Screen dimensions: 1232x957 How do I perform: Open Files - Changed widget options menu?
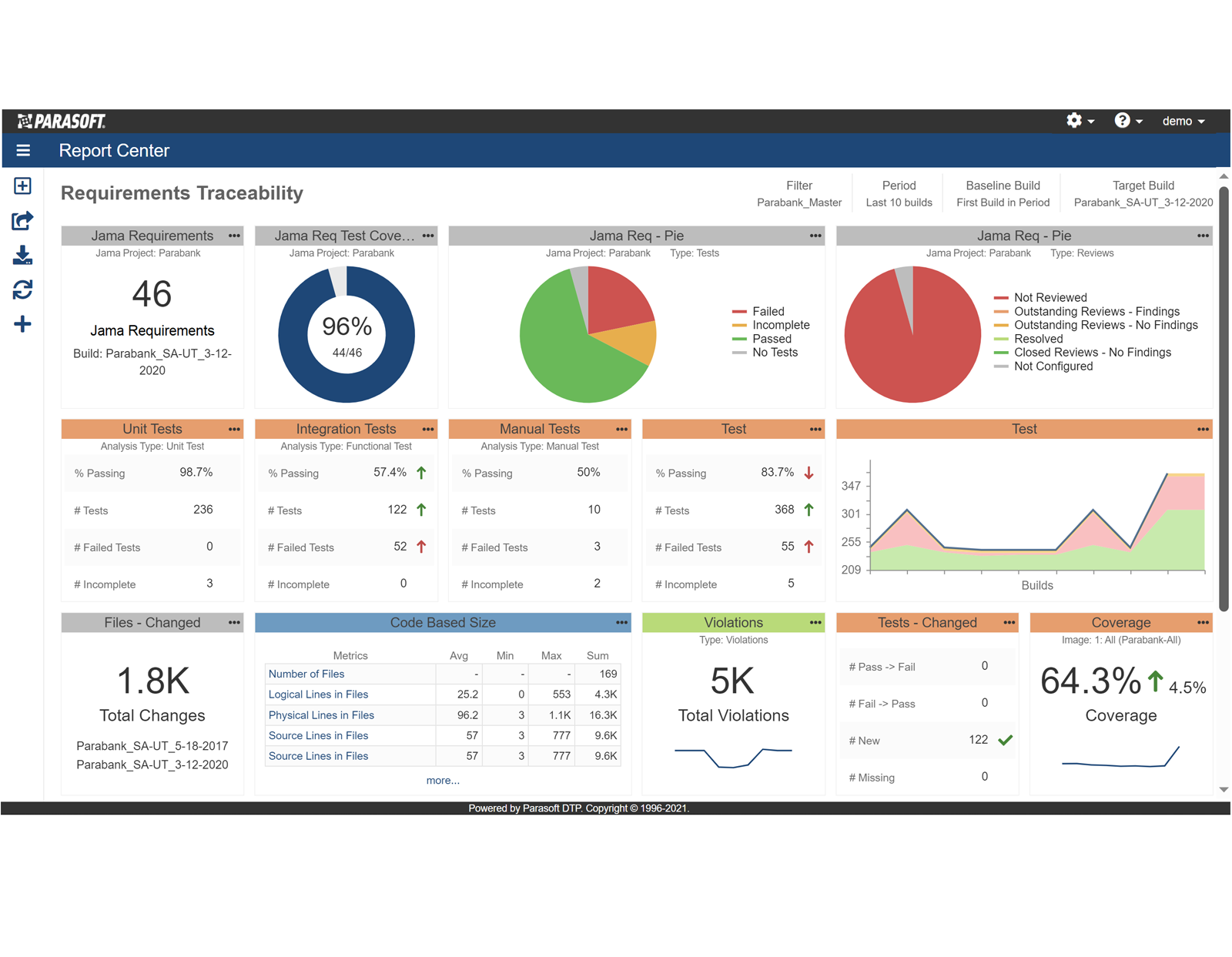(234, 622)
